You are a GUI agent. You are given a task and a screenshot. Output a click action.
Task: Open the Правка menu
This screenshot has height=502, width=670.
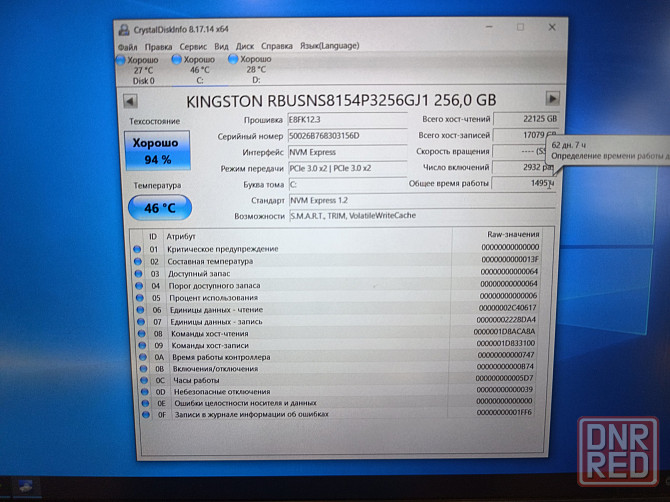pyautogui.click(x=158, y=46)
